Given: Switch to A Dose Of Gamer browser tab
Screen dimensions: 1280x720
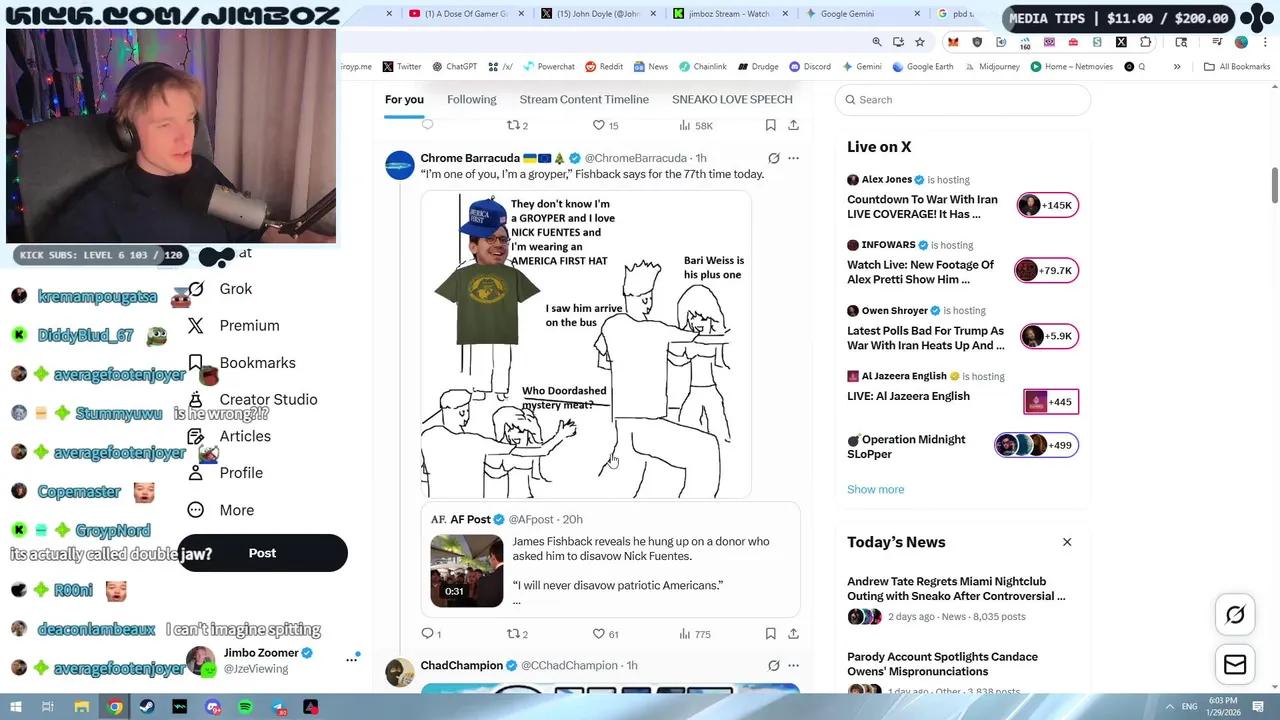Looking at the screenshot, I should pos(465,14).
